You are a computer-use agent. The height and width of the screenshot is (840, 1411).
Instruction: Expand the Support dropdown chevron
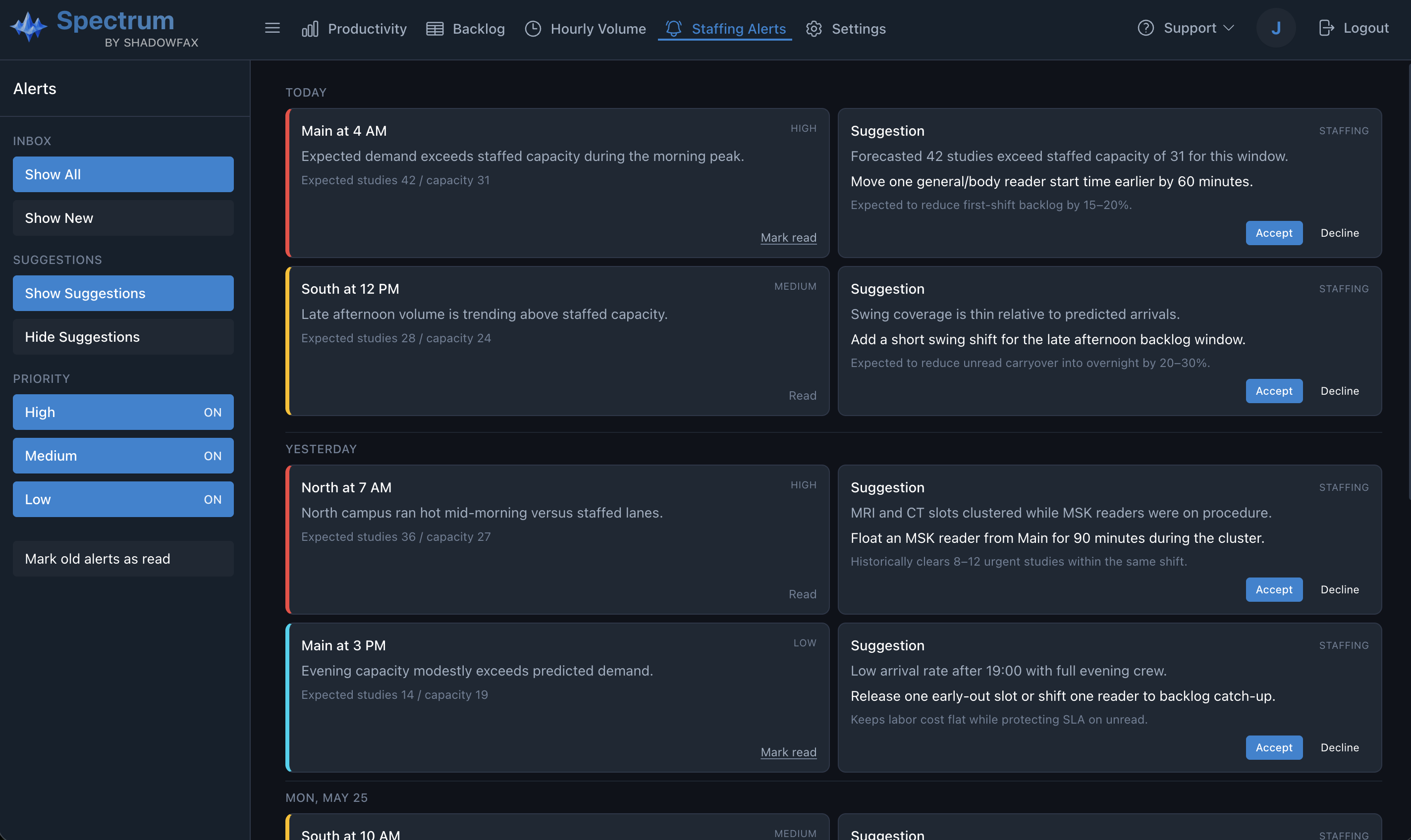tap(1228, 28)
